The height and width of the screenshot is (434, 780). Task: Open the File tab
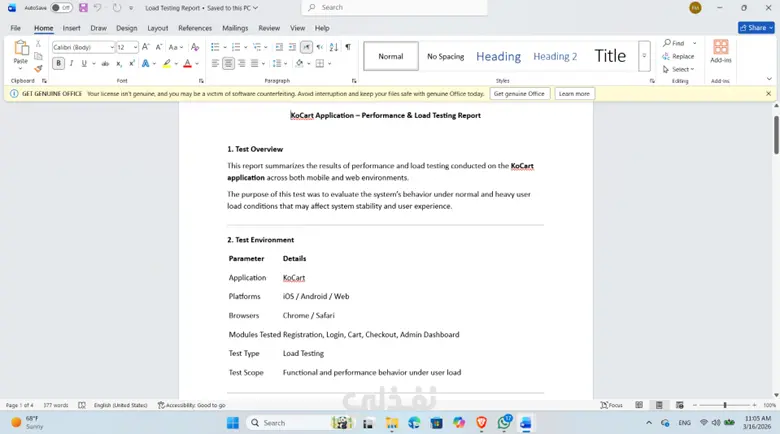point(15,28)
